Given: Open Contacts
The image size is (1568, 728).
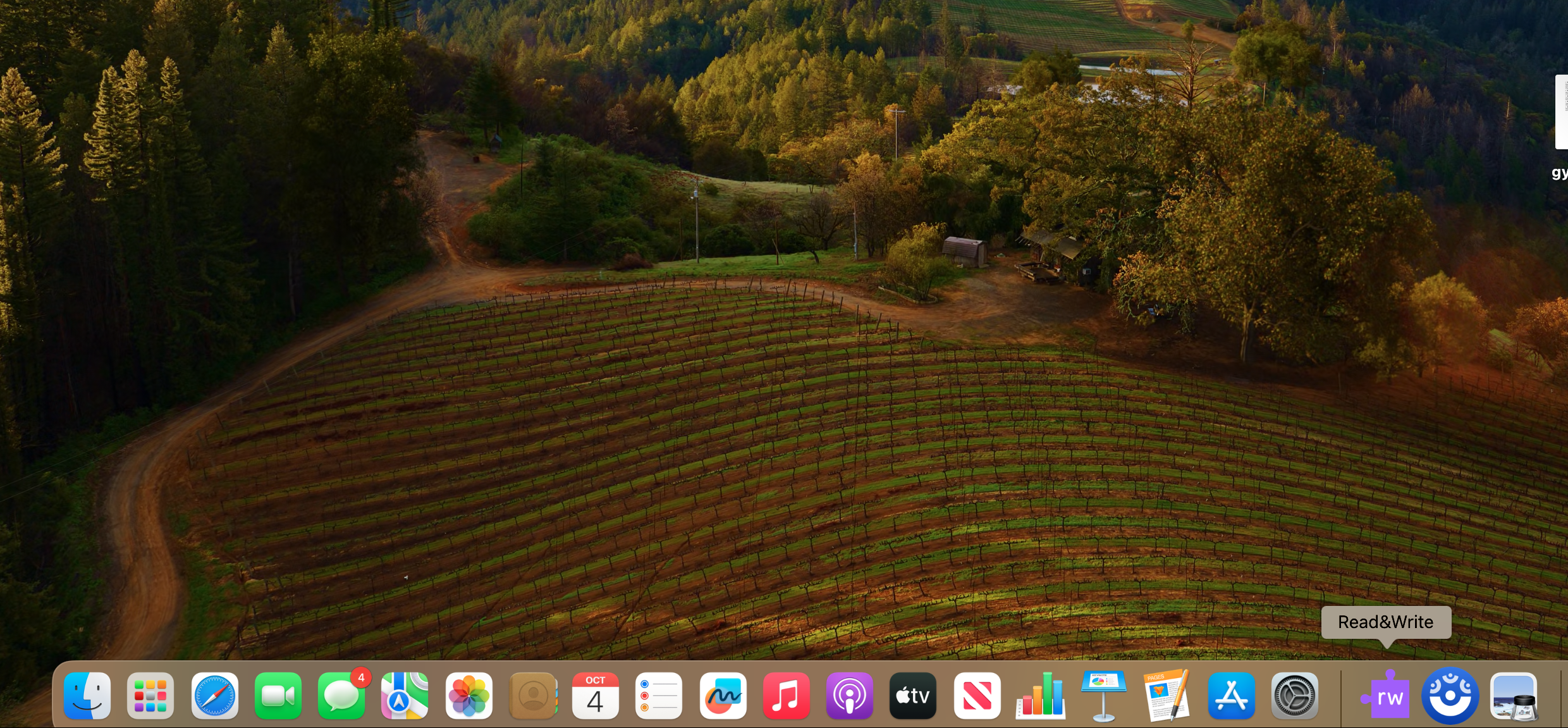Looking at the screenshot, I should pos(533,696).
